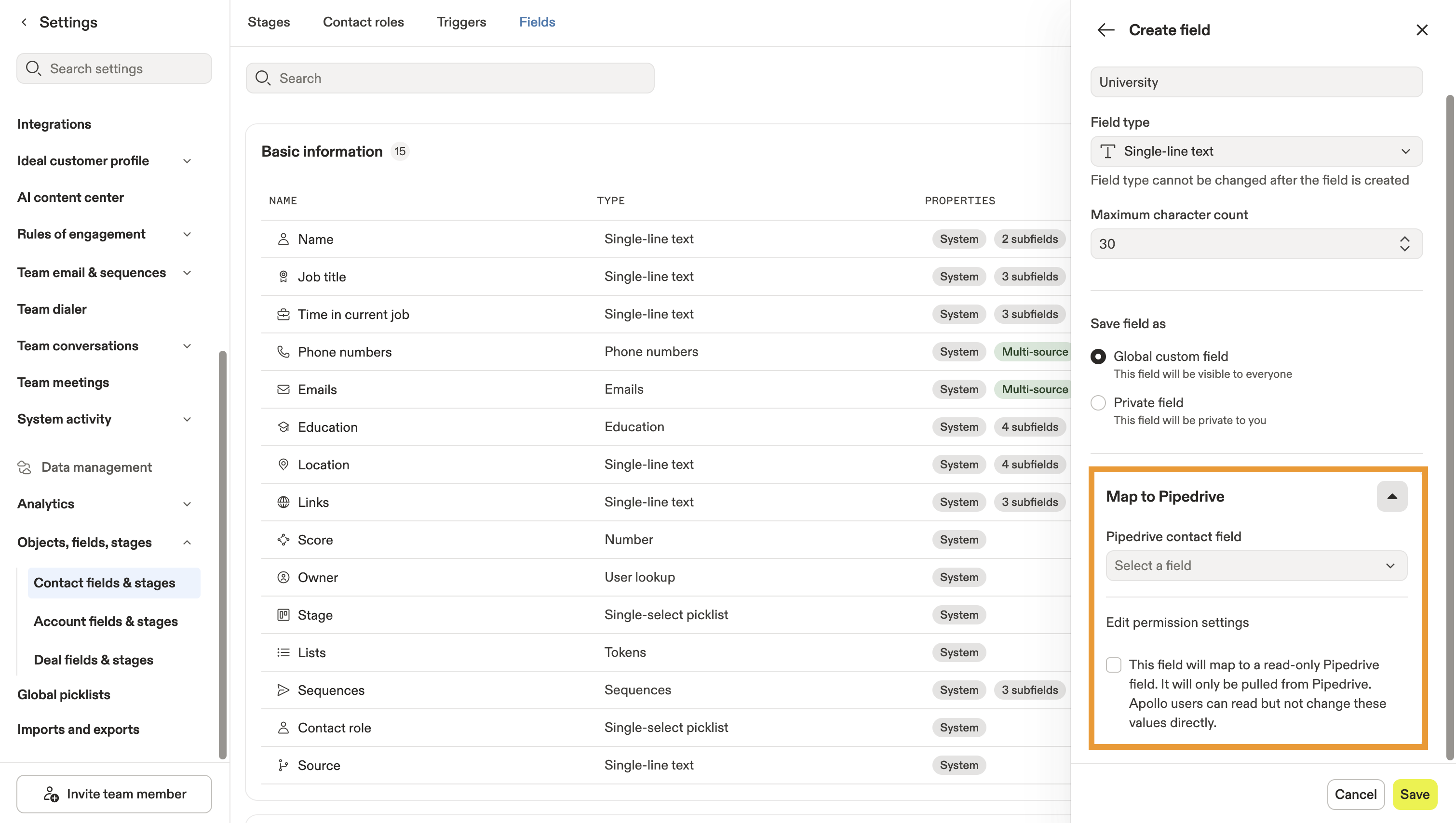Click the field name input containing University
The width and height of the screenshot is (1456, 823).
point(1256,82)
